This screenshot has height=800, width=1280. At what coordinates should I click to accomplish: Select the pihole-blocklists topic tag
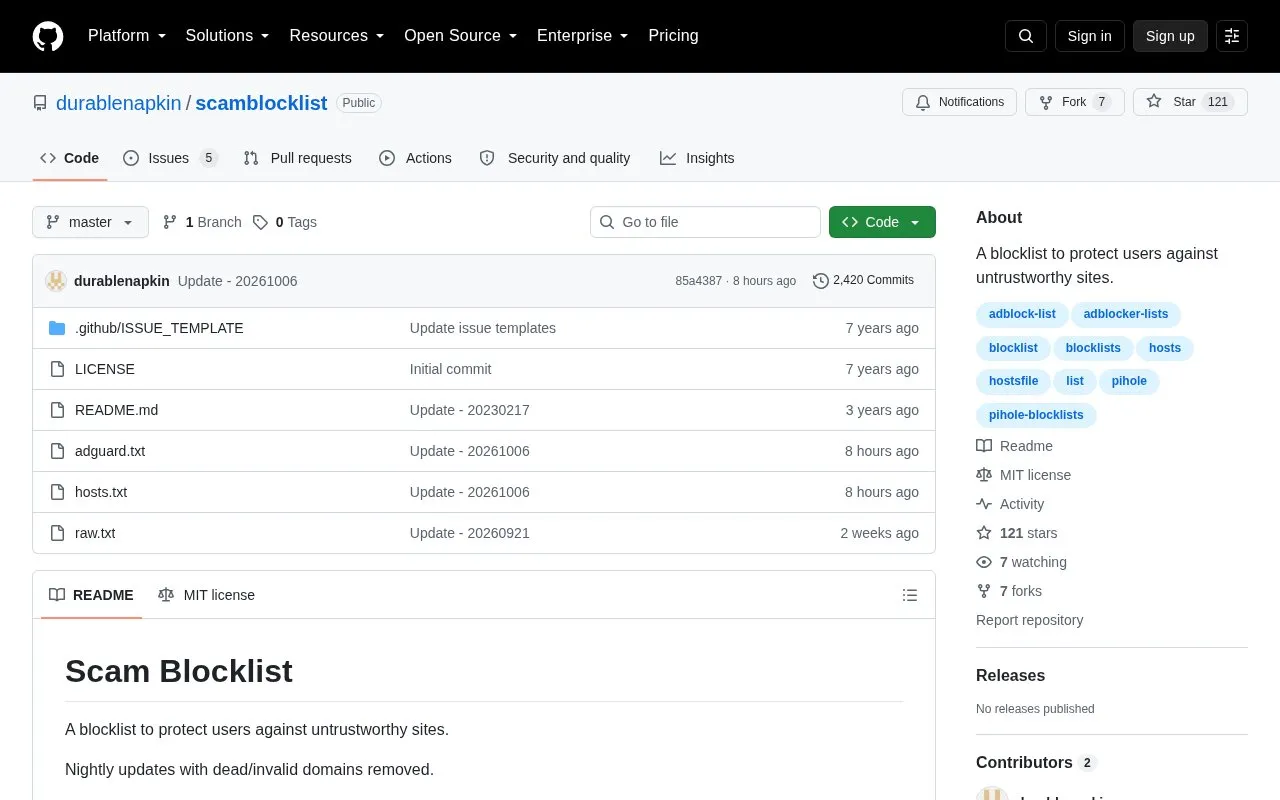[x=1036, y=415]
